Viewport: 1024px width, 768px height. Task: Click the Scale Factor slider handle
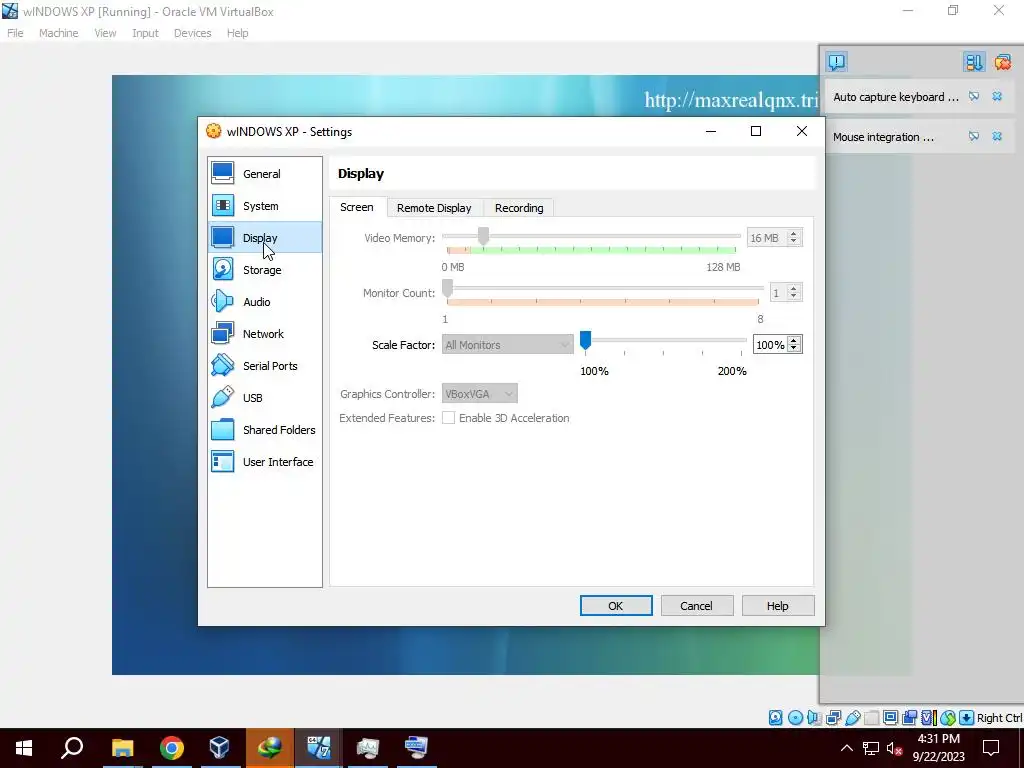tap(585, 340)
